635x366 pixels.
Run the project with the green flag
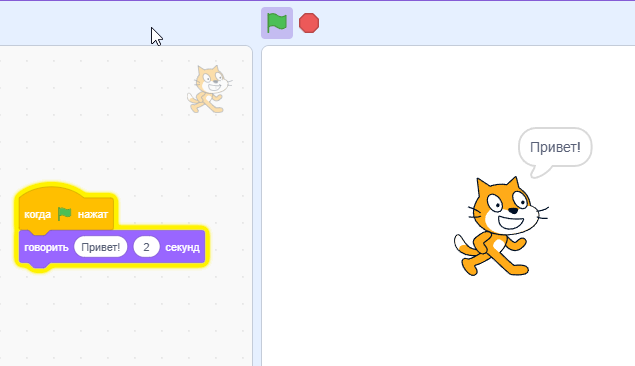277,23
